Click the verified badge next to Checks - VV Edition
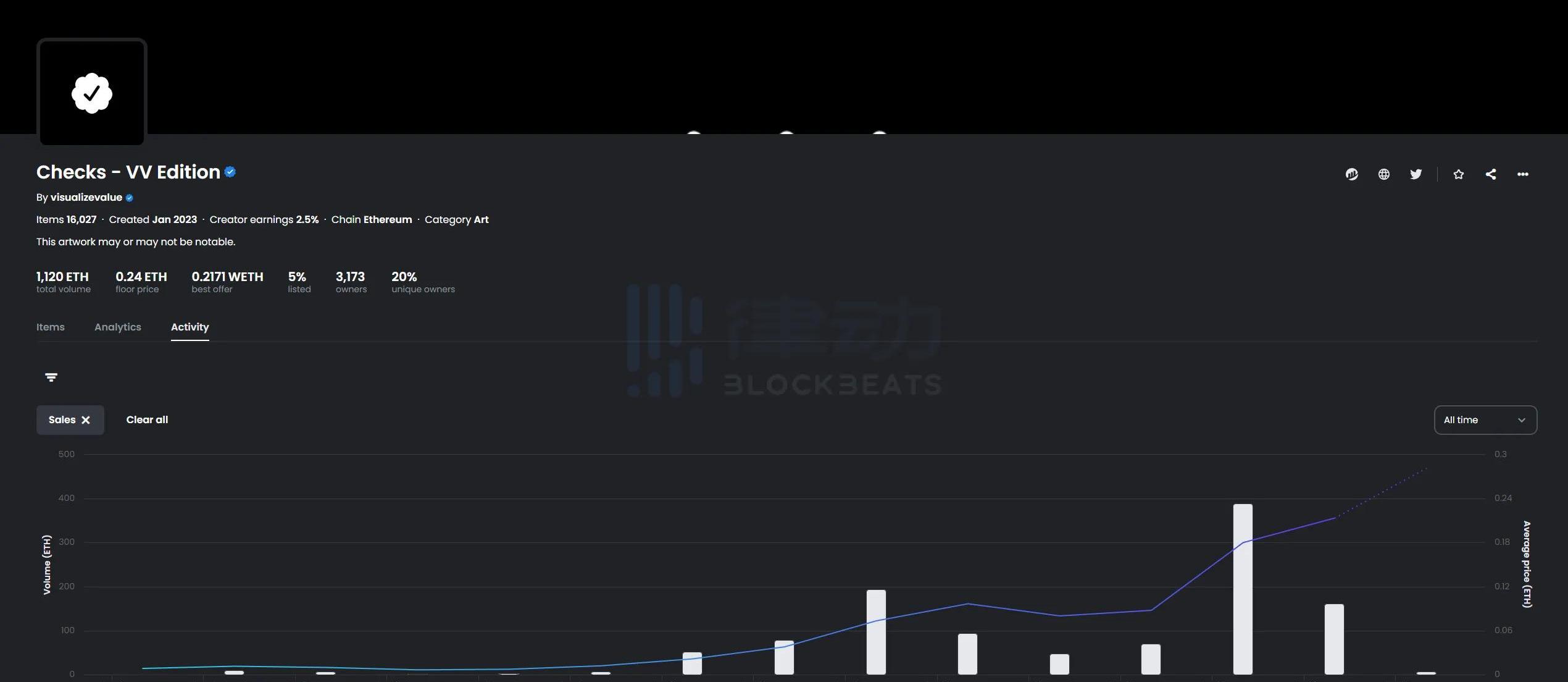Screen dimensions: 1568x682 [230, 172]
